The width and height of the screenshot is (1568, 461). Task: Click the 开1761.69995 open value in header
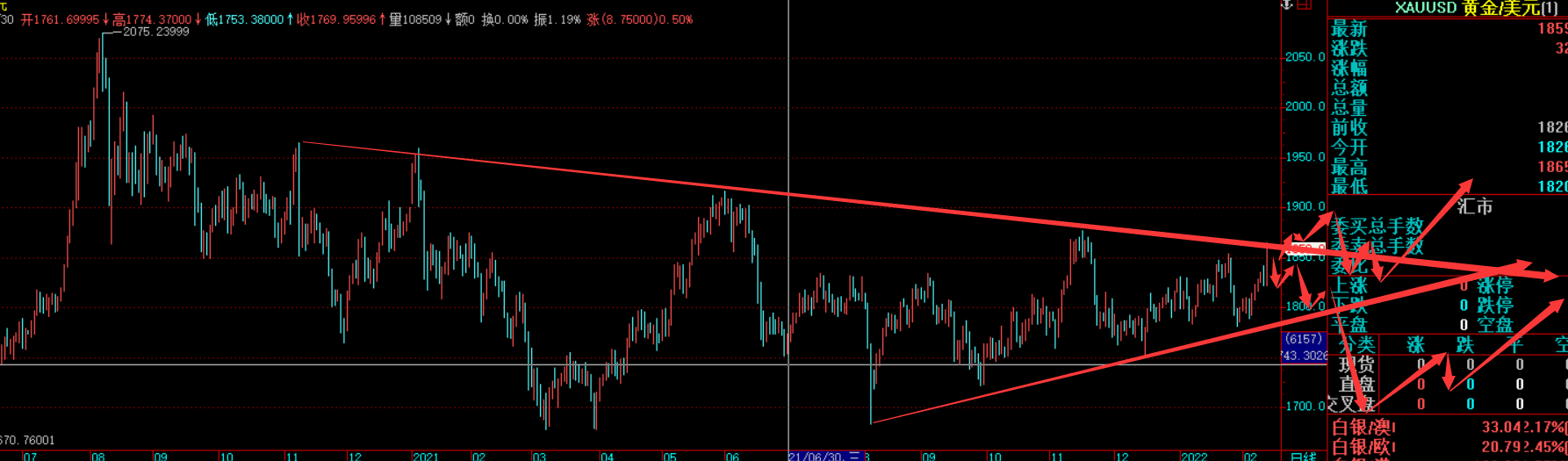(x=60, y=19)
